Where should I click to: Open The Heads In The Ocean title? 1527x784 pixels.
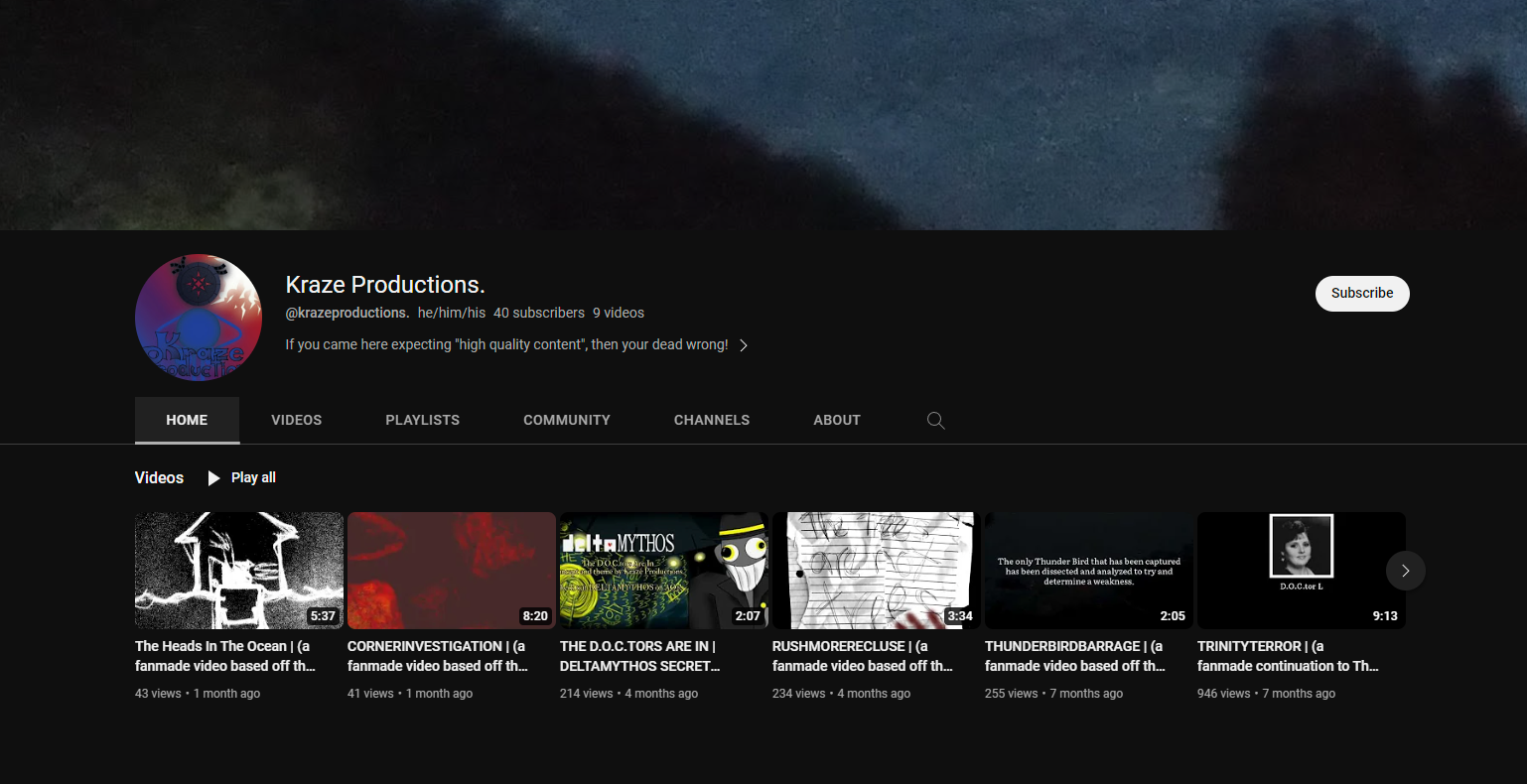[x=225, y=656]
